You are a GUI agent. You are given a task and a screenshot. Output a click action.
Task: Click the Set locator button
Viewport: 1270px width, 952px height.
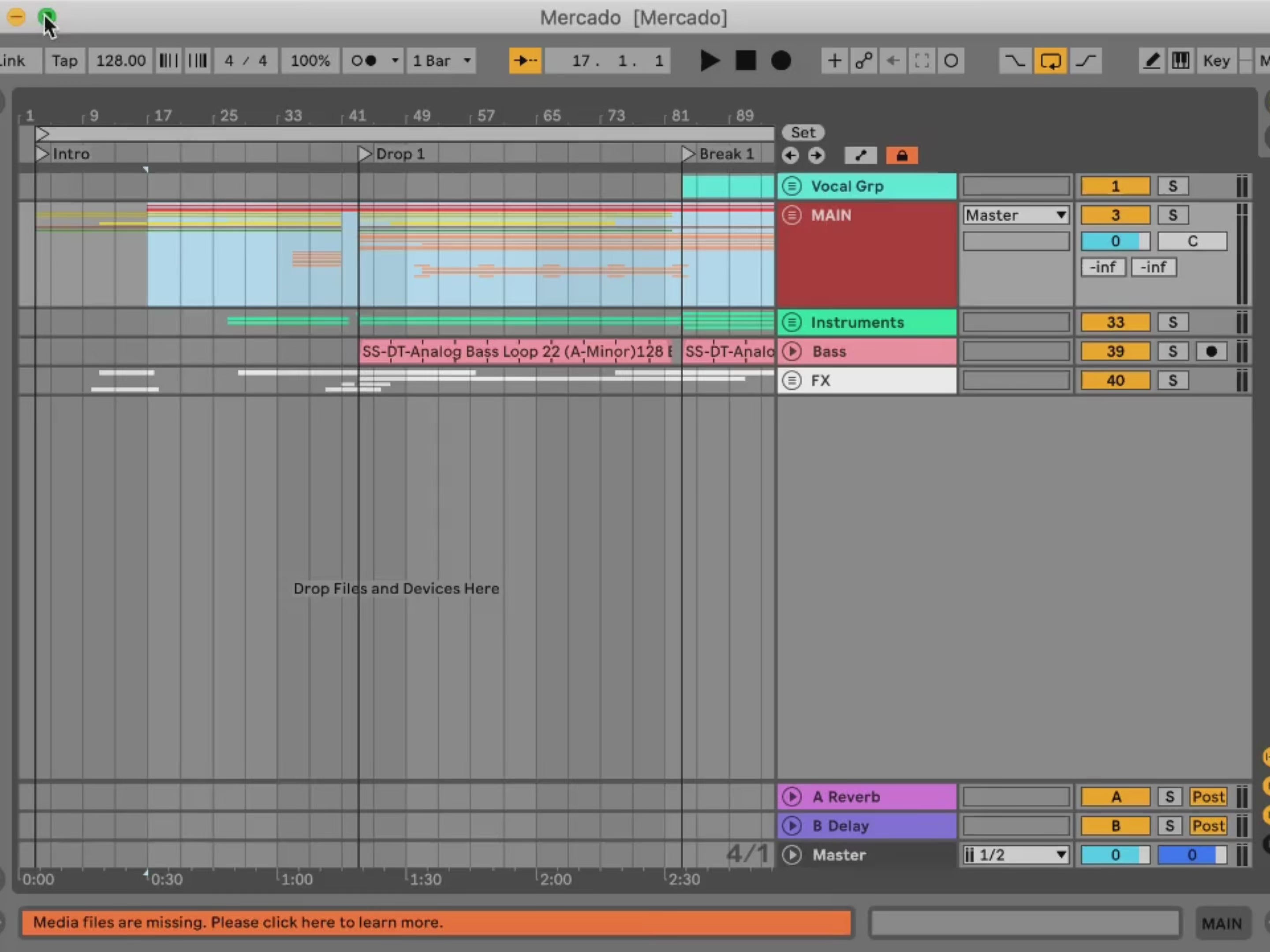tap(803, 133)
